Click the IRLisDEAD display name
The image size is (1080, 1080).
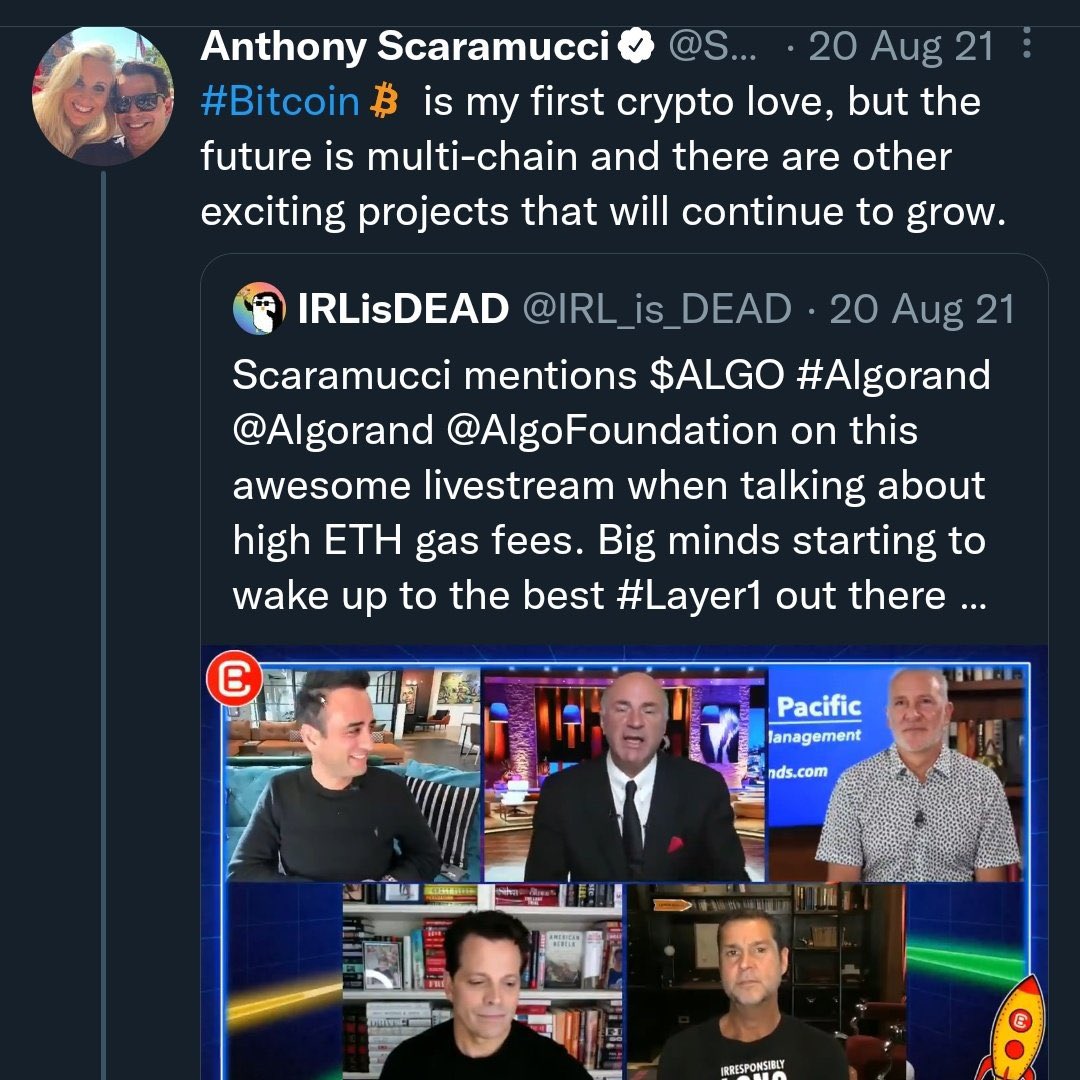click(x=404, y=308)
